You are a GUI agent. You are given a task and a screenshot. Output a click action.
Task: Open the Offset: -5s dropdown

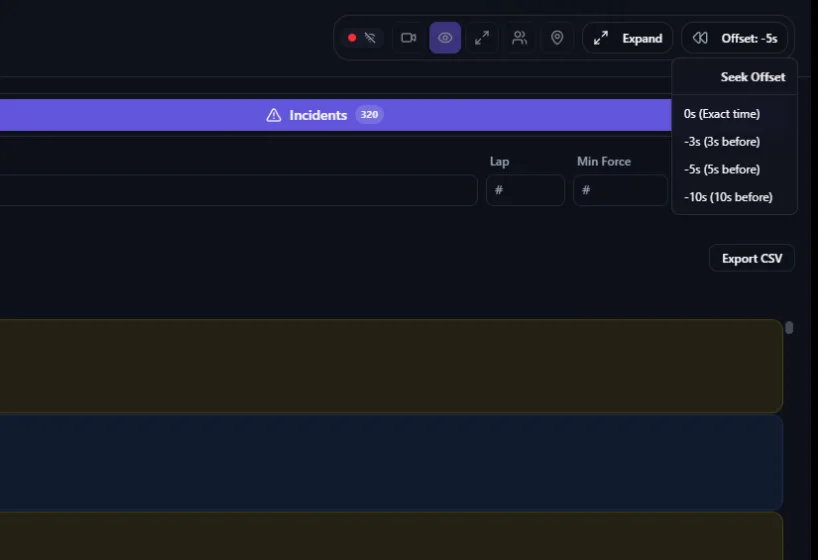pyautogui.click(x=735, y=38)
